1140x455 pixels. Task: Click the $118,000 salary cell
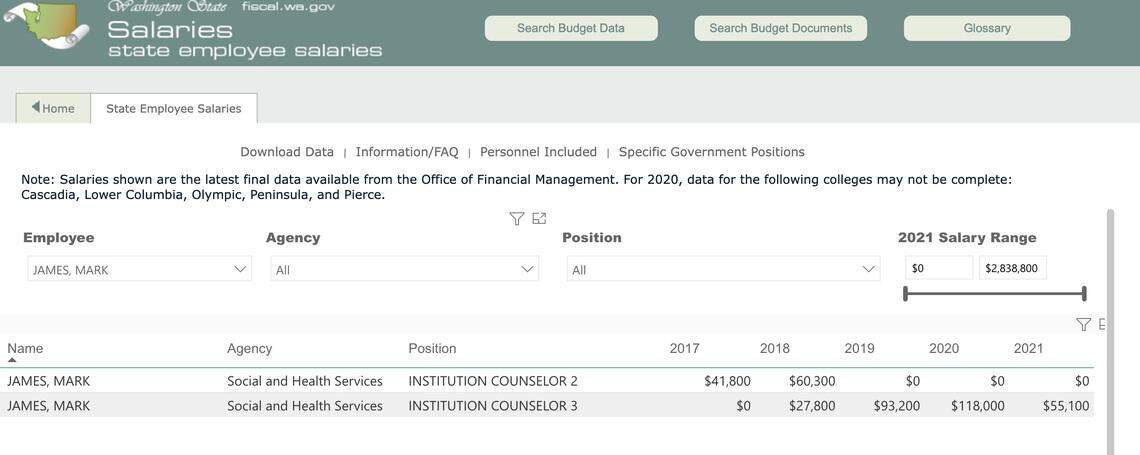[978, 406]
